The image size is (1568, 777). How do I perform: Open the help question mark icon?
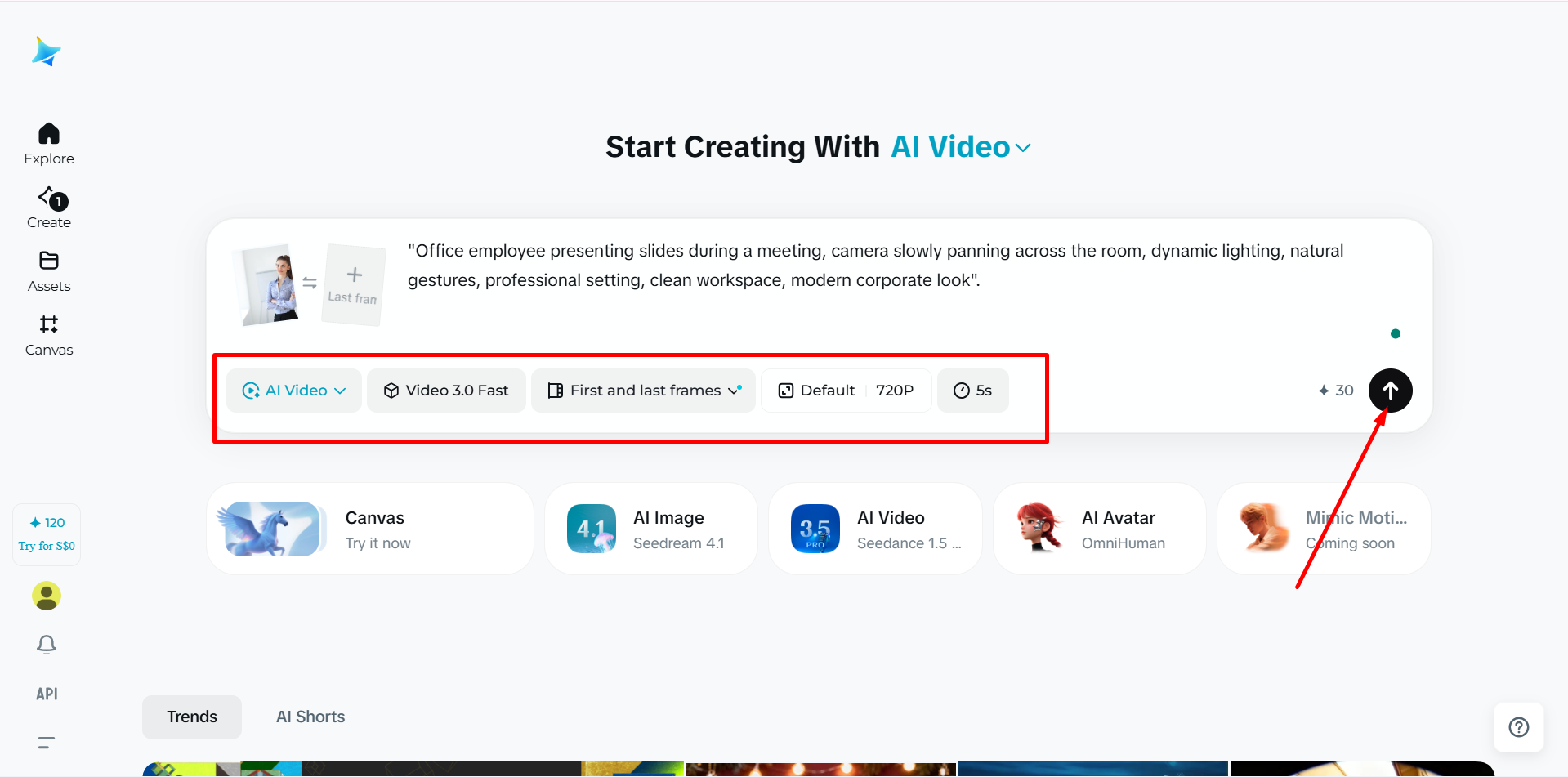[x=1518, y=727]
